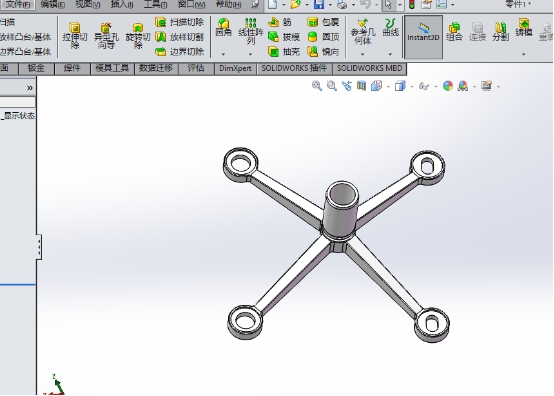Viewport: 554px width, 396px height.
Task: Open the 参考几何体 reference geometry tool
Action: pos(363,31)
